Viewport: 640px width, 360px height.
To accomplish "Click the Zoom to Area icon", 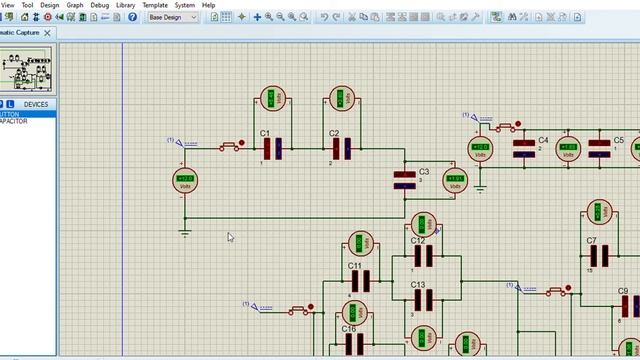I will [304, 17].
